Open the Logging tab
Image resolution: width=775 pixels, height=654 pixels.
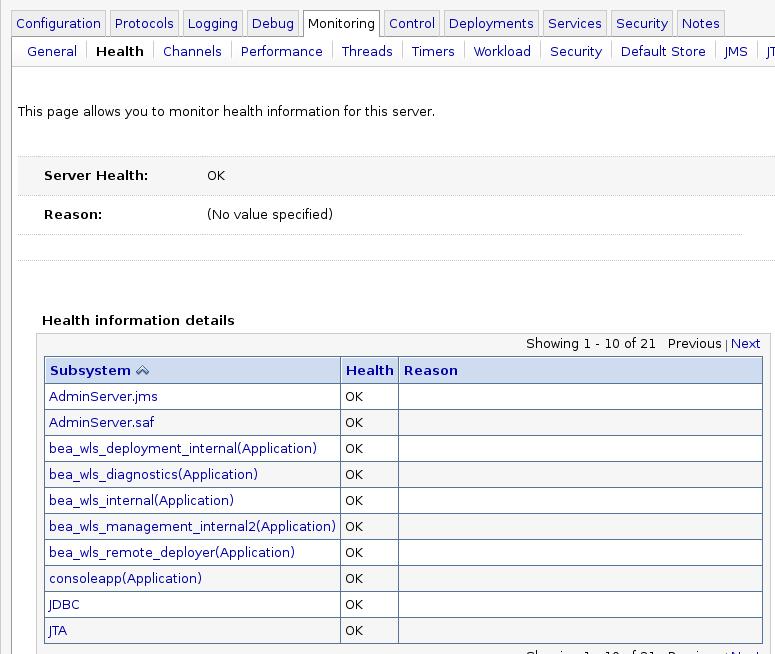(x=213, y=24)
